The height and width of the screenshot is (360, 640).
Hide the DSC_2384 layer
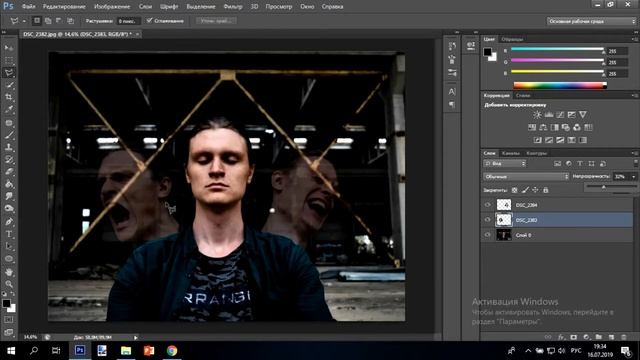[487, 205]
